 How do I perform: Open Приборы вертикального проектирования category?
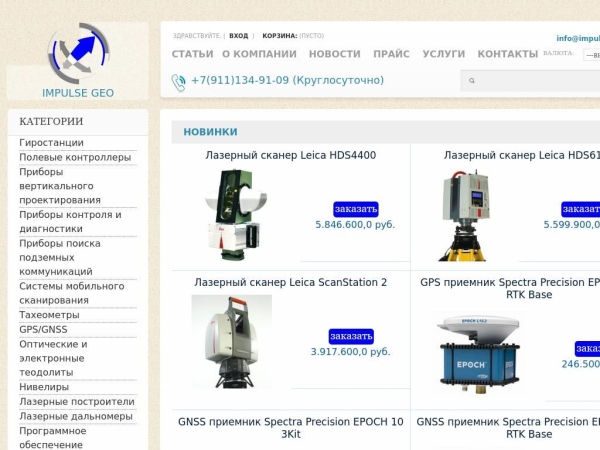[60, 186]
